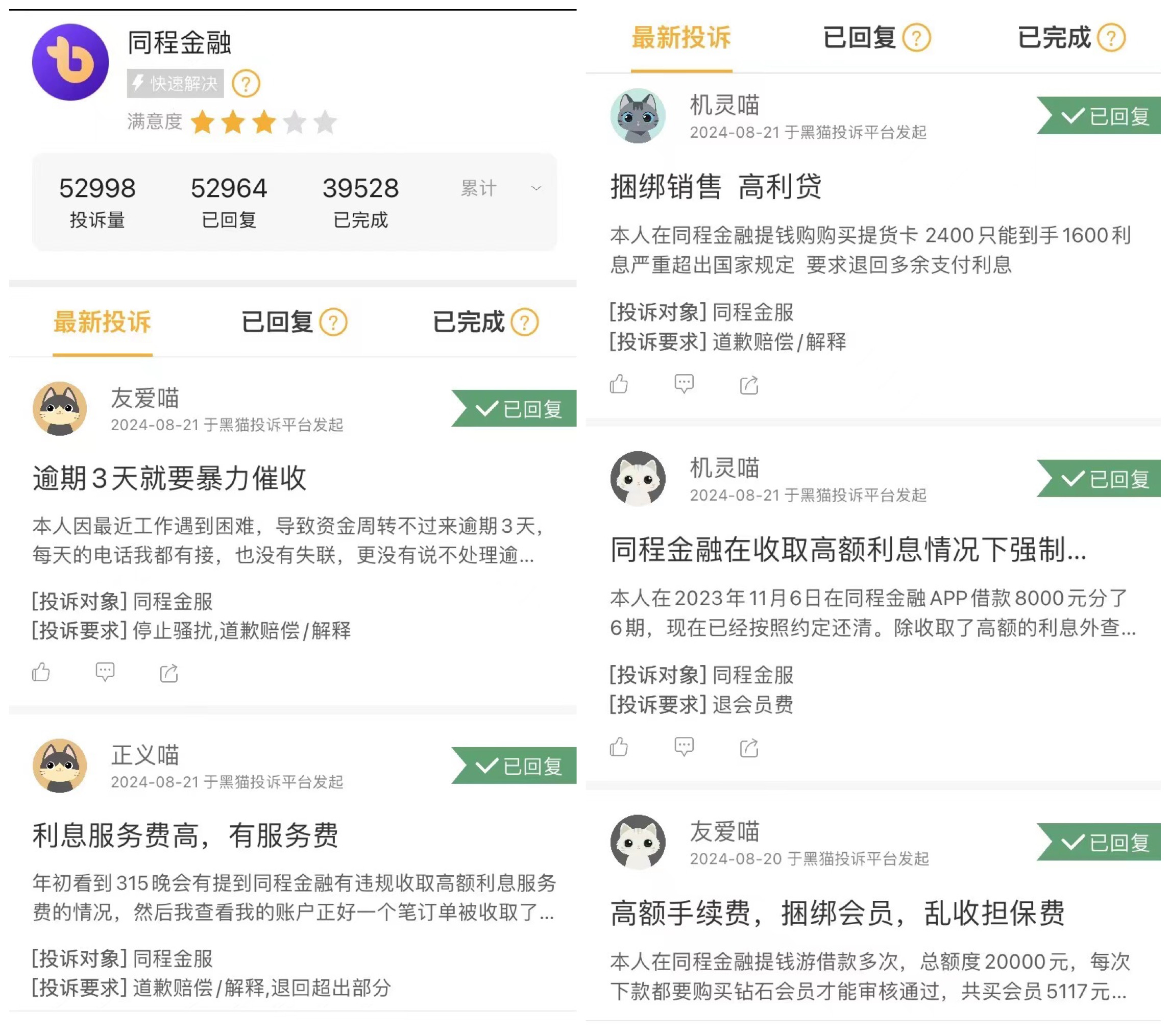Share the 逾期3天就要暴力催收 complaint
Screen dimensions: 1170x1036
pyautogui.click(x=169, y=673)
